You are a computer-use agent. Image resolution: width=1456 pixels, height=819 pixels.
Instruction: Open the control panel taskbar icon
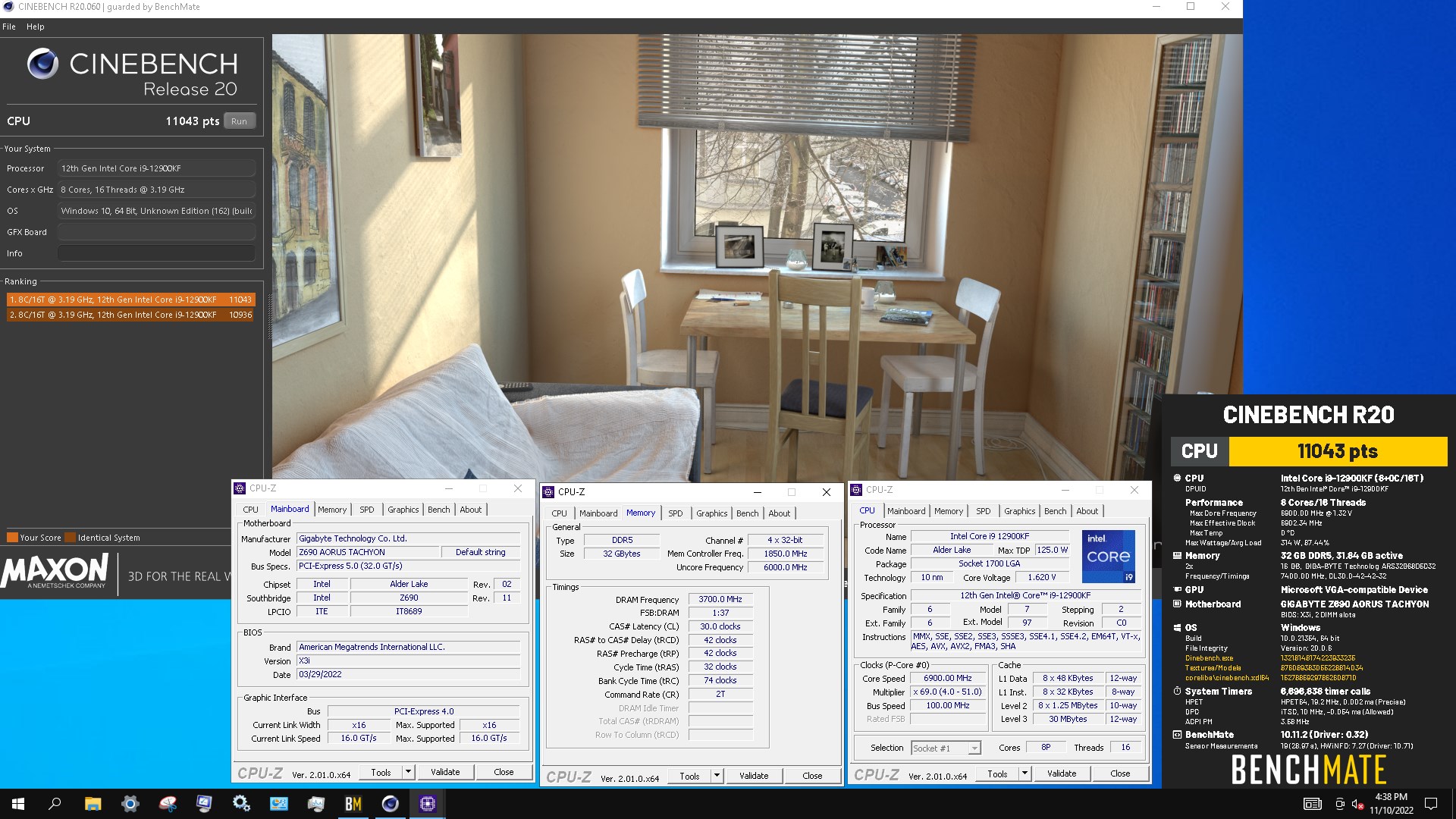[278, 804]
